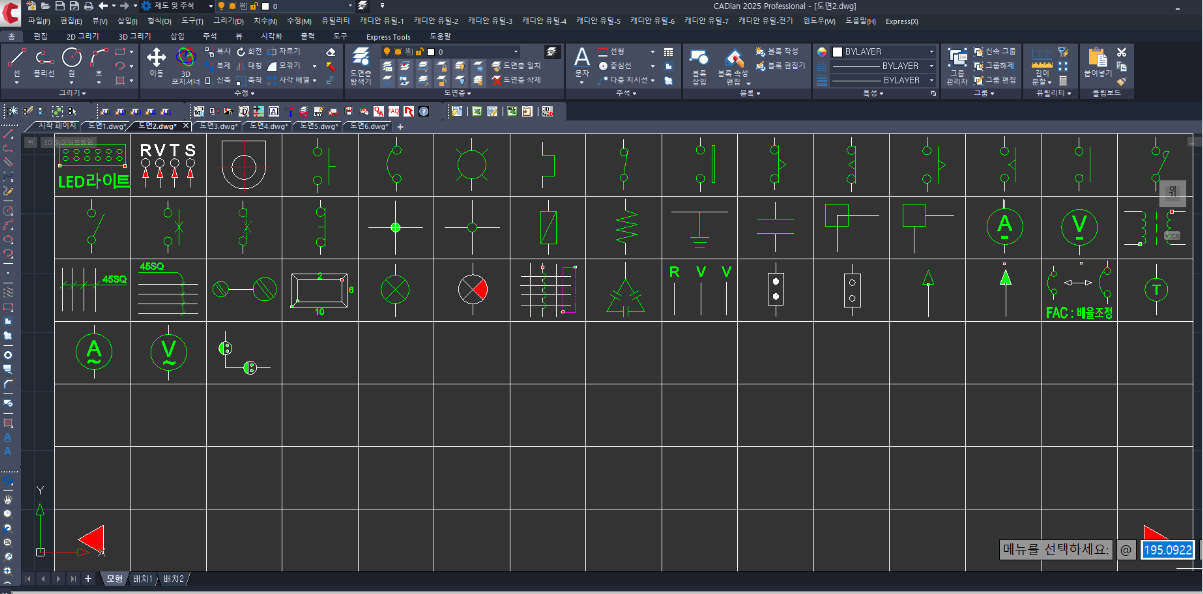This screenshot has width=1203, height=594.
Task: Open the 파일(F) menu
Action: pyautogui.click(x=39, y=20)
